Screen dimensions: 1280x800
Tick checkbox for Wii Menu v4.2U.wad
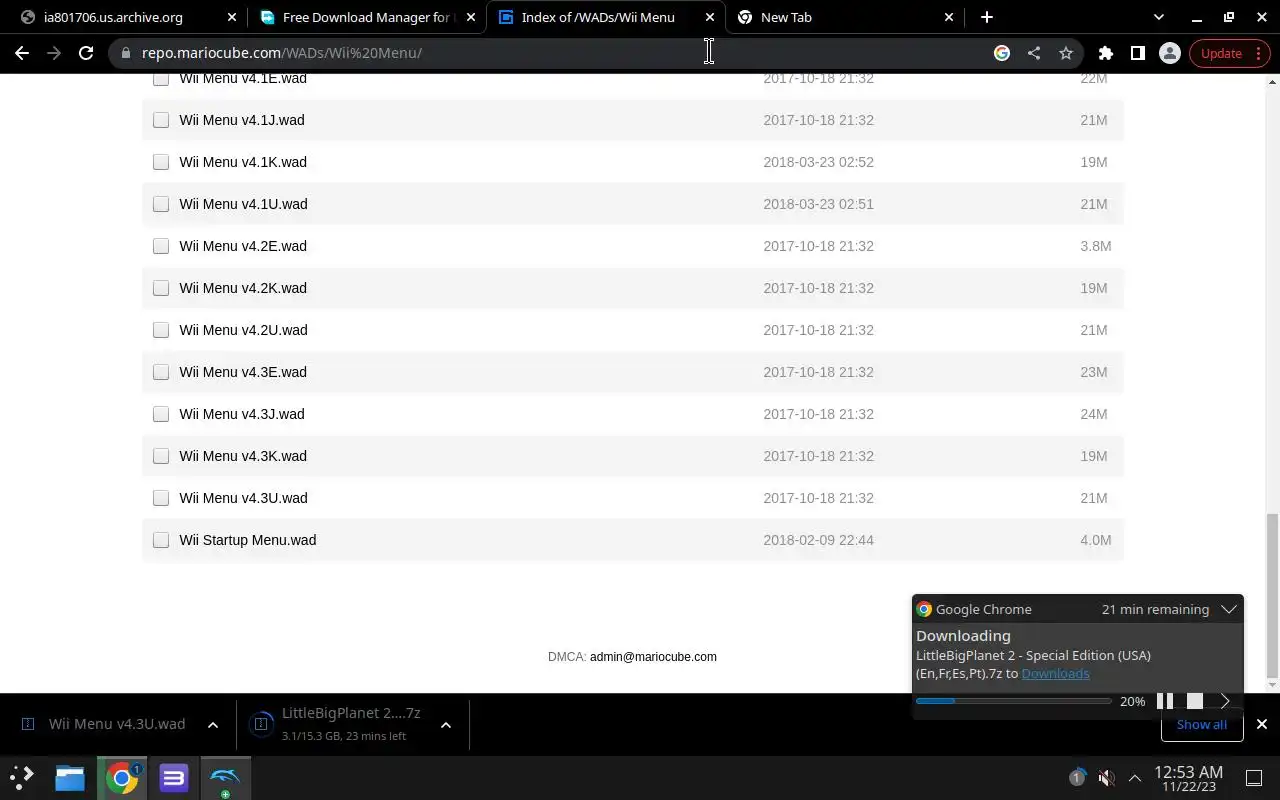click(161, 330)
